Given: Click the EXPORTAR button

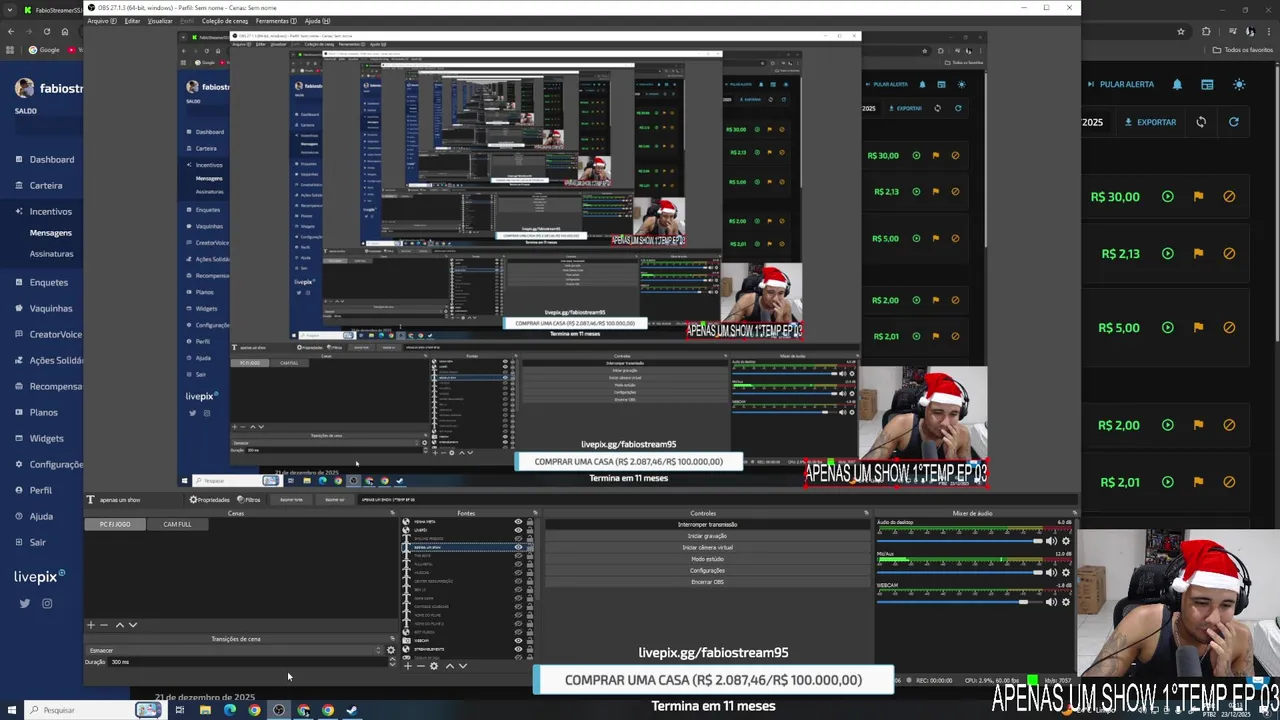Looking at the screenshot, I should coord(1150,122).
